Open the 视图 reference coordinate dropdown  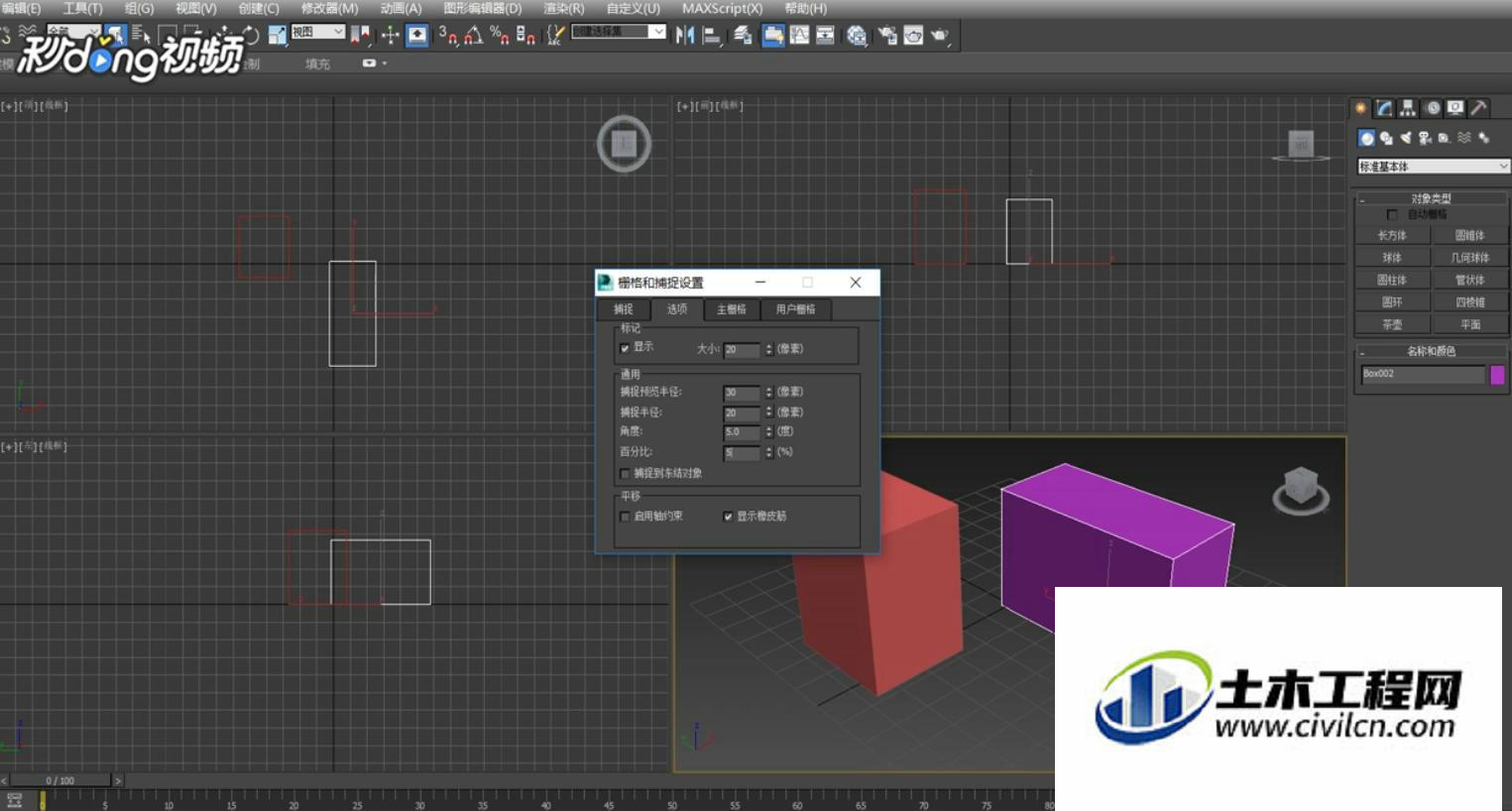[317, 32]
